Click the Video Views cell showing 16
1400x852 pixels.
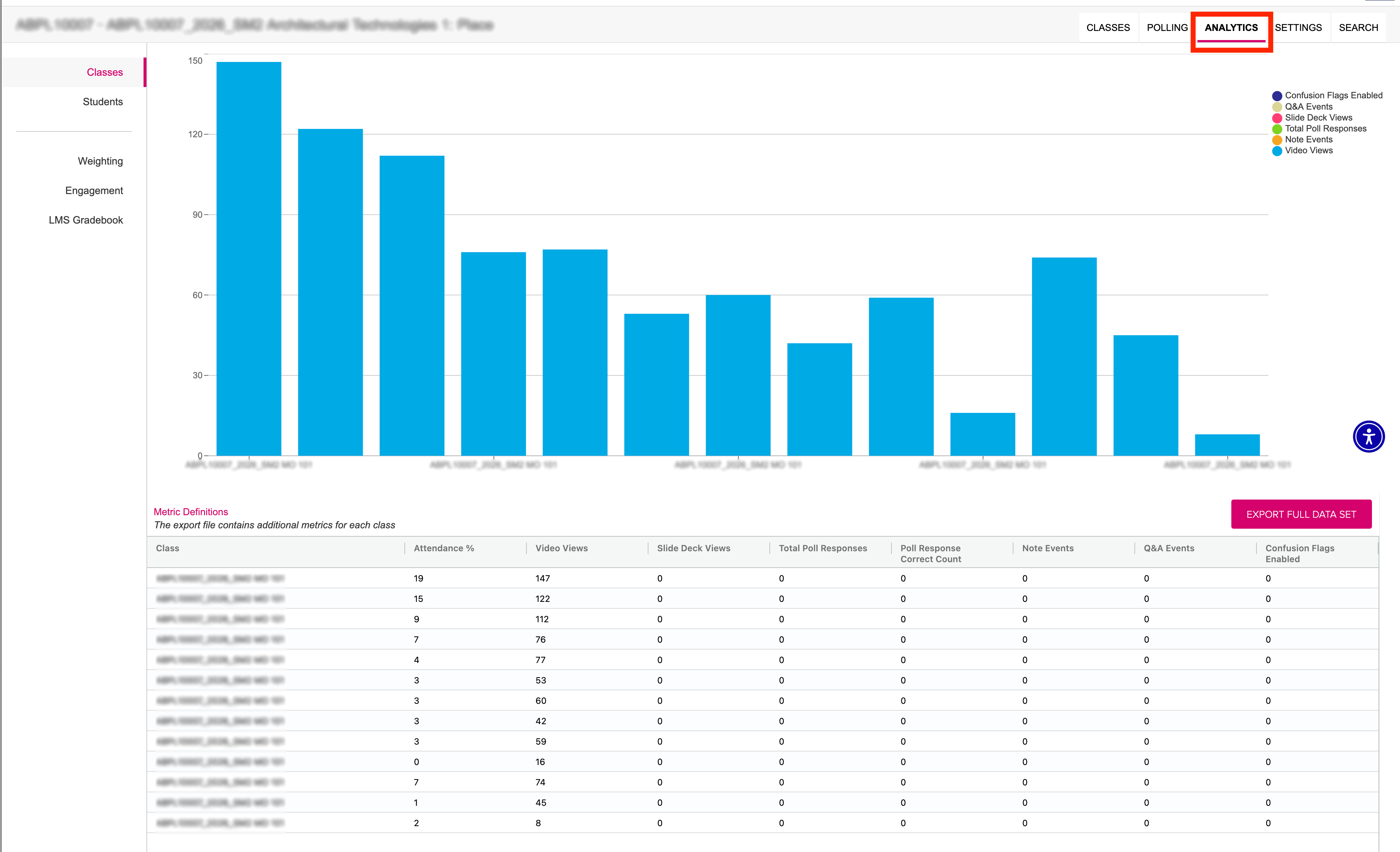tap(540, 762)
